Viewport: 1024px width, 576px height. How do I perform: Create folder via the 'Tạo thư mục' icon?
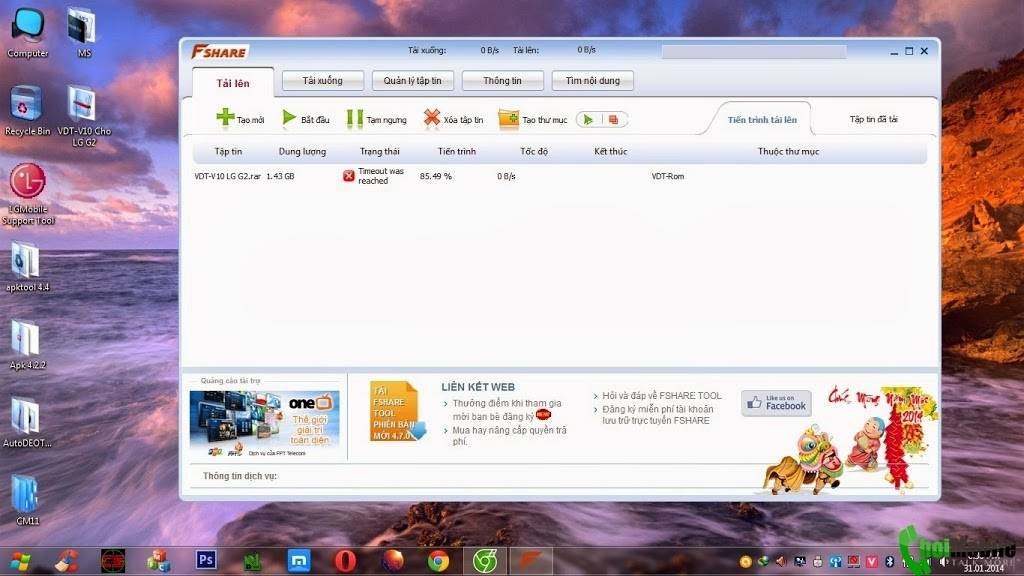[x=509, y=118]
